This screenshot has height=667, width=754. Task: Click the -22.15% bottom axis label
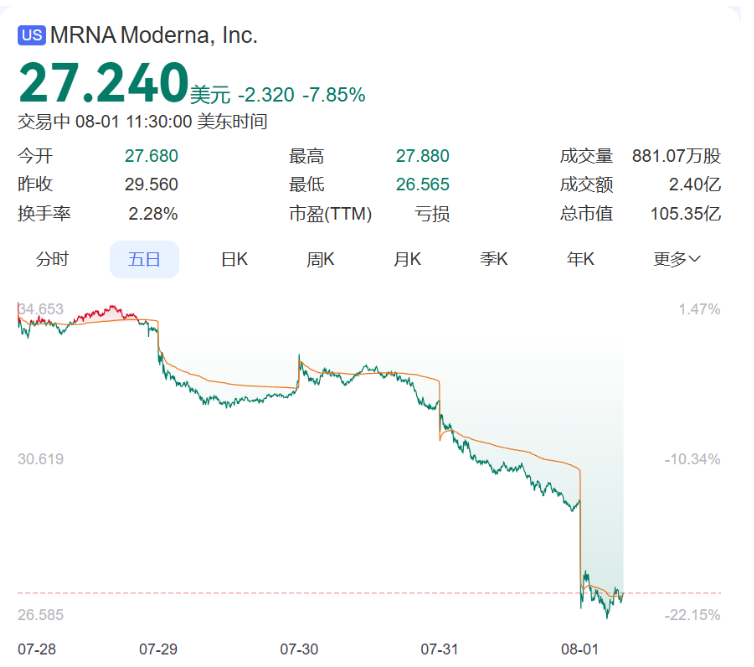692,615
